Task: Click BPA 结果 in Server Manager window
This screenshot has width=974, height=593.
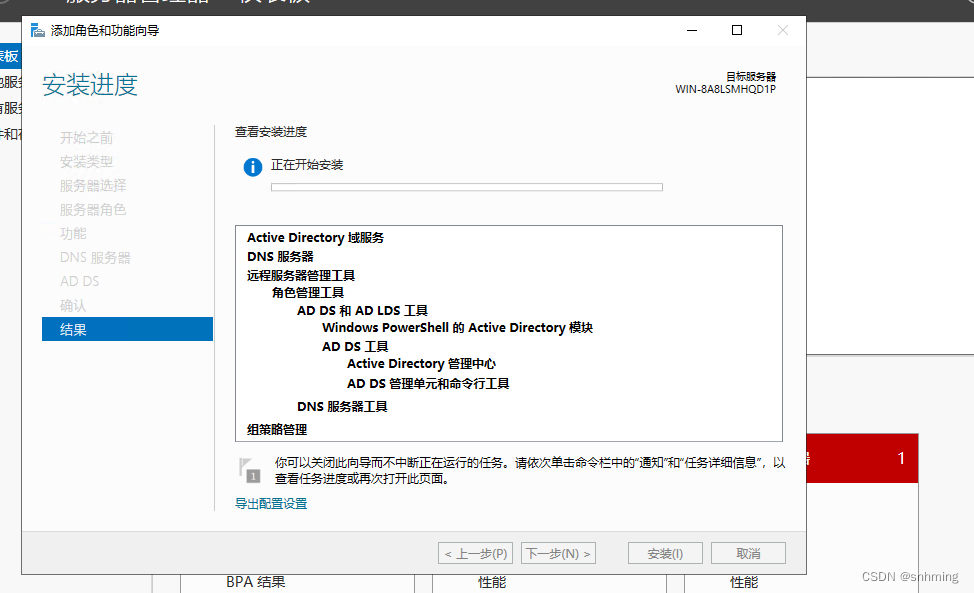Action: [255, 582]
